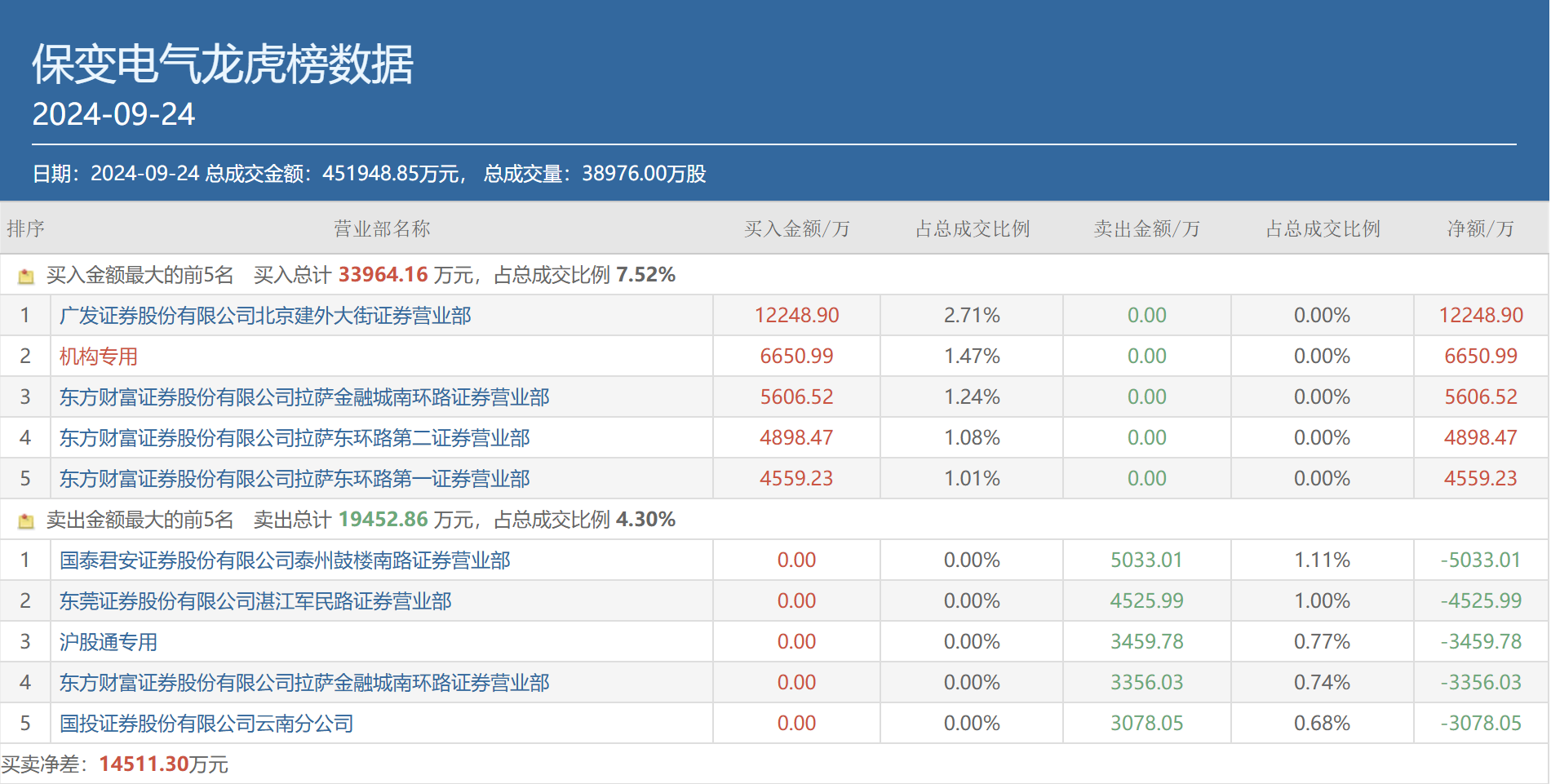Open 东方财富拉萨东环路第一证券营业部 link
The height and width of the screenshot is (784, 1551).
coord(295,479)
